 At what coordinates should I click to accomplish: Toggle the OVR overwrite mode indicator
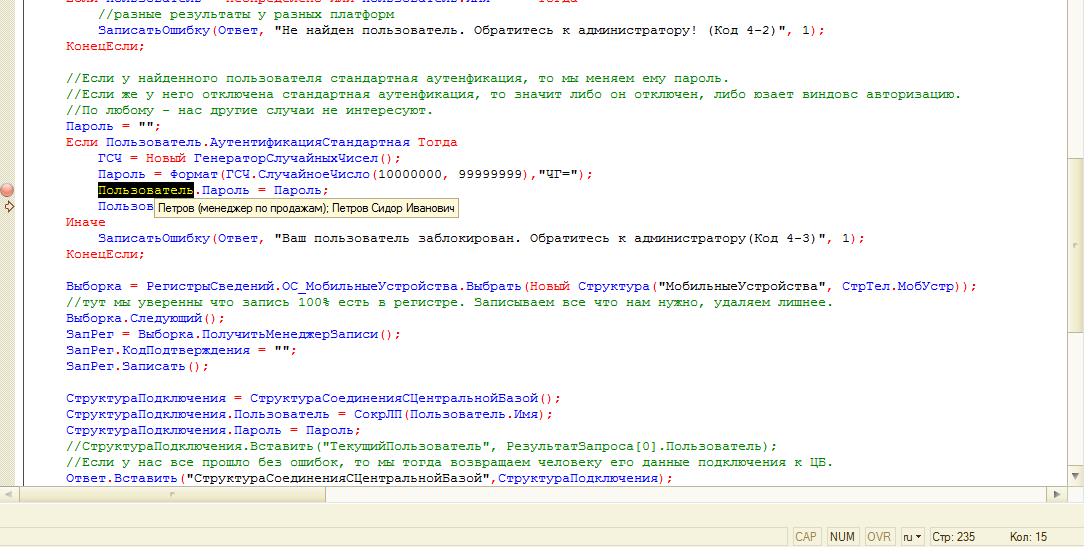pos(879,537)
